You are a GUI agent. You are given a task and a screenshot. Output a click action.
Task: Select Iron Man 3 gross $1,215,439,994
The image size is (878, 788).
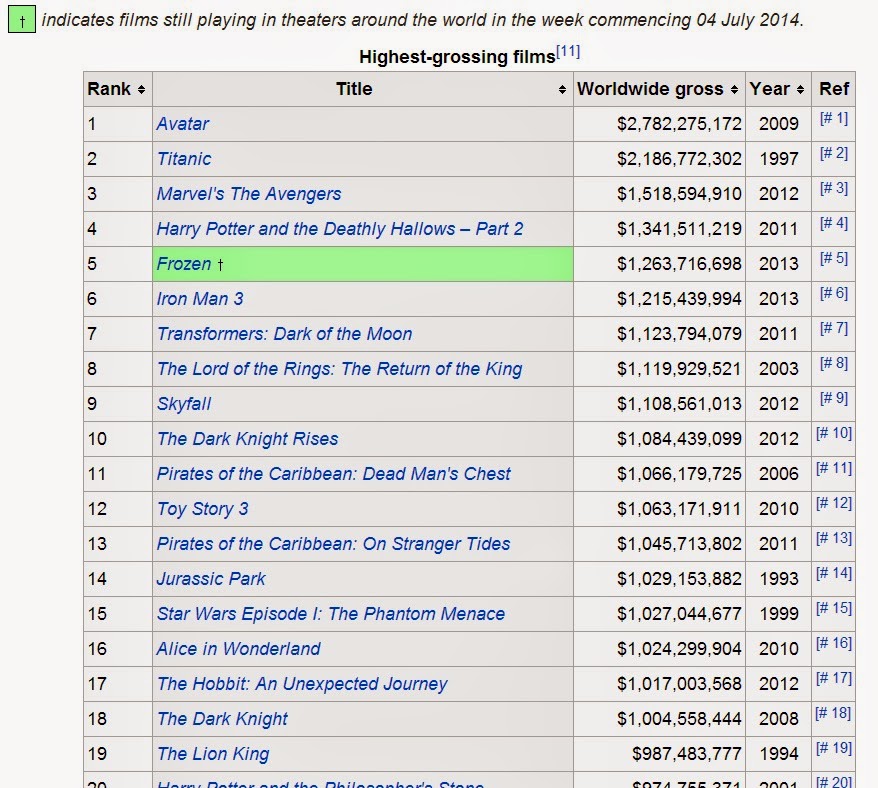[x=679, y=299]
